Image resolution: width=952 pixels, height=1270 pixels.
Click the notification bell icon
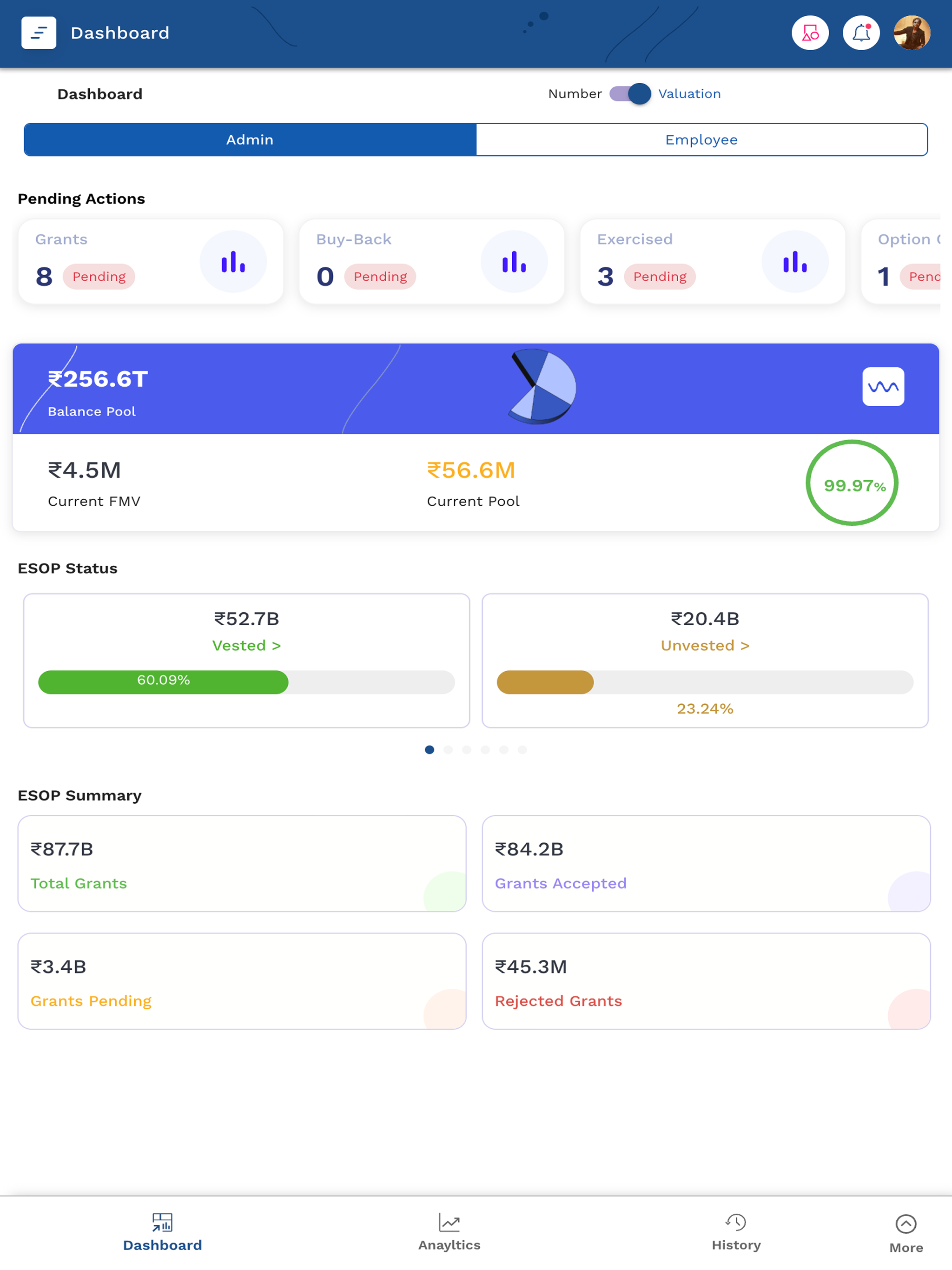(x=861, y=33)
